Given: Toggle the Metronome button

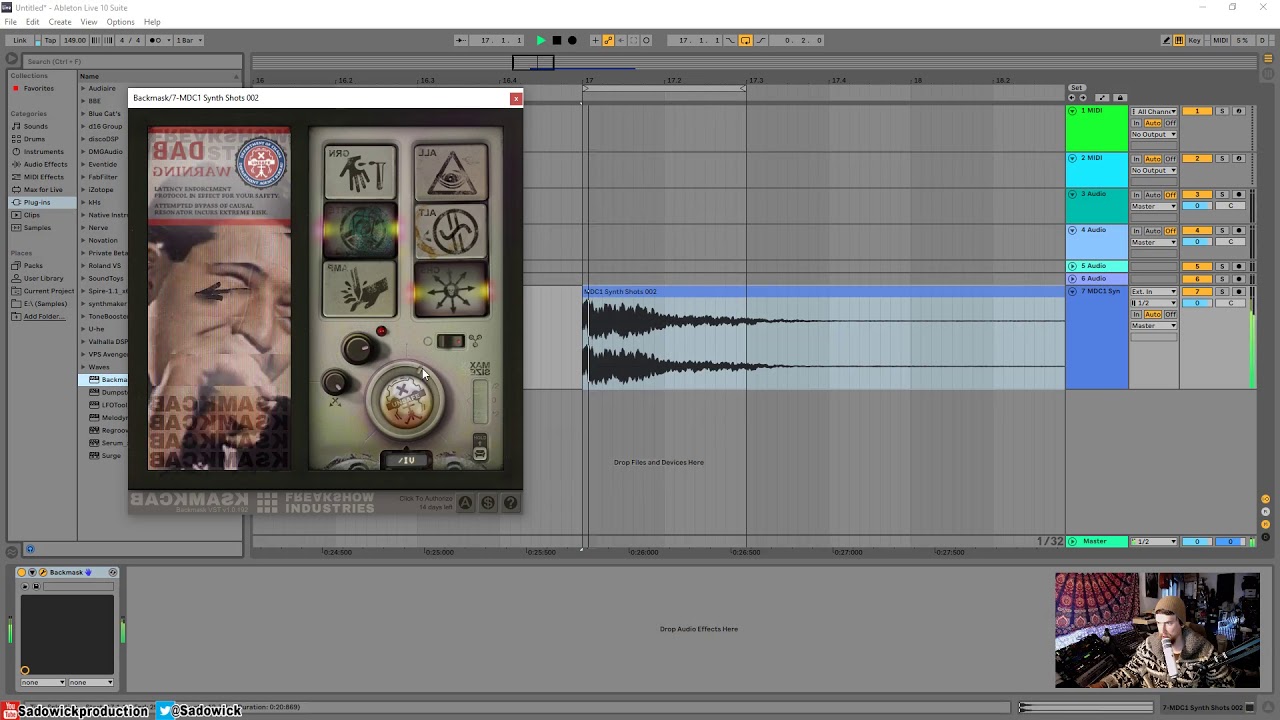Looking at the screenshot, I should point(156,40).
